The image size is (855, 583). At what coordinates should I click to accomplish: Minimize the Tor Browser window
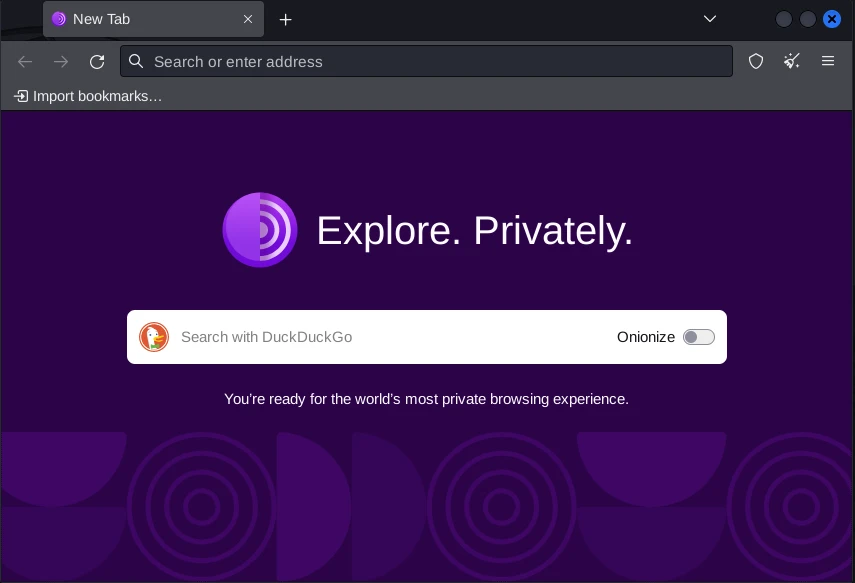[x=784, y=19]
